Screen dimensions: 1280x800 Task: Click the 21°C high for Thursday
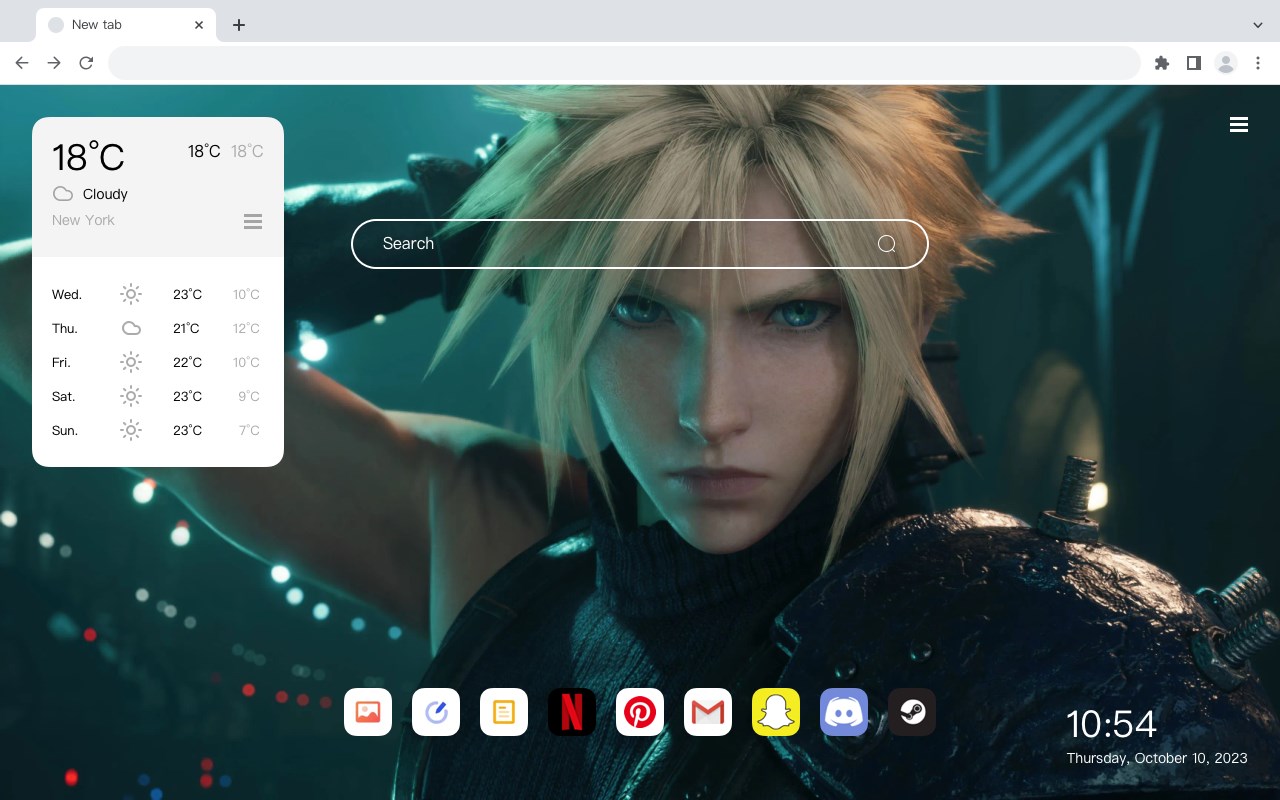pyautogui.click(x=186, y=329)
